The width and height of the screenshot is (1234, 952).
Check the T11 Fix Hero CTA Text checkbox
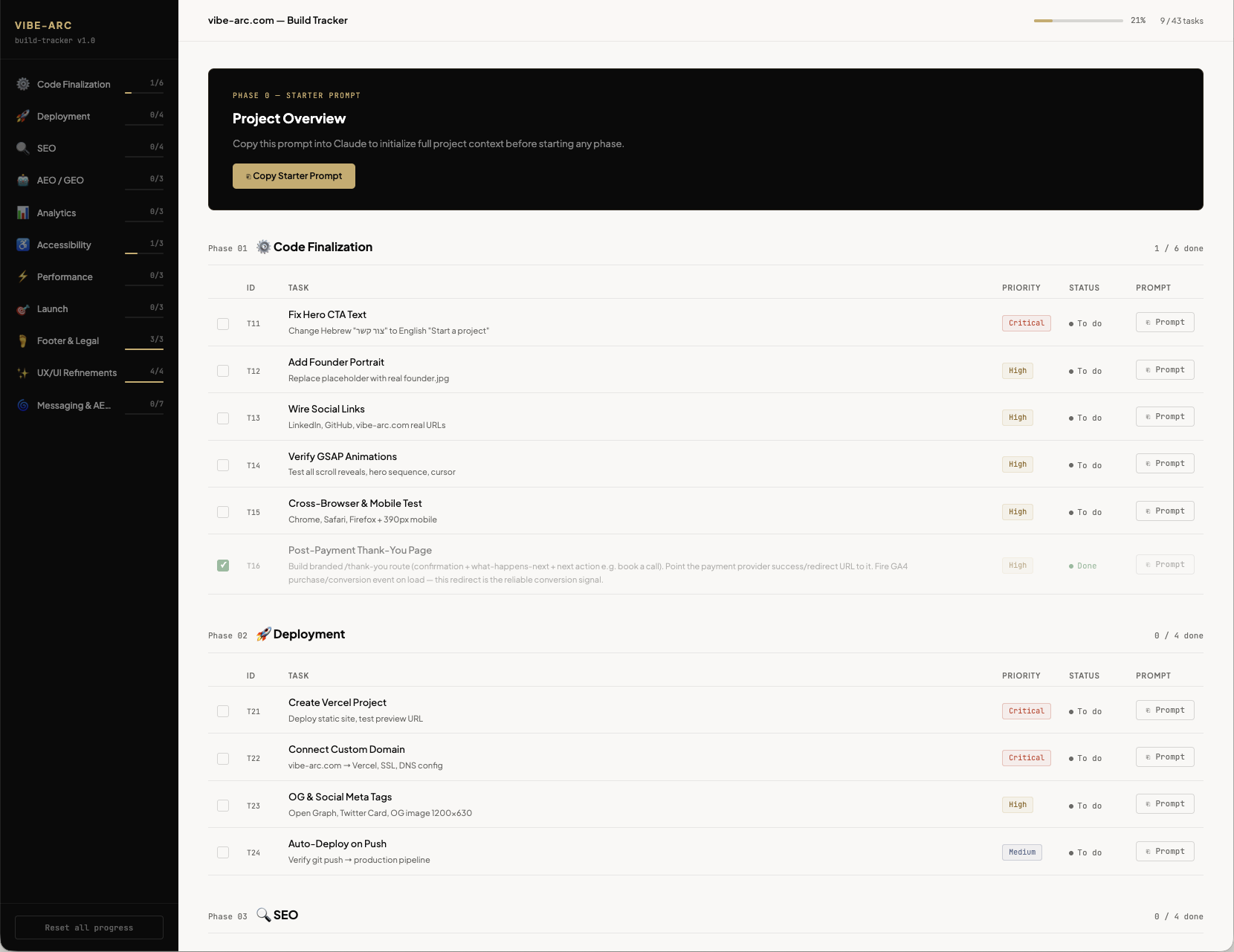(223, 323)
